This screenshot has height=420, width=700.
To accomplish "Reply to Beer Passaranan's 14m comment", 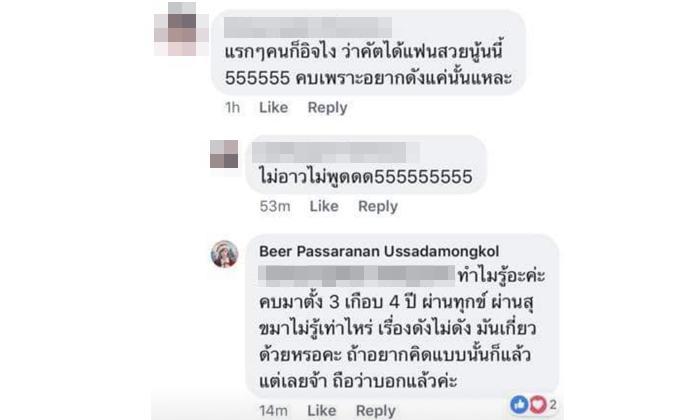I will 375,410.
